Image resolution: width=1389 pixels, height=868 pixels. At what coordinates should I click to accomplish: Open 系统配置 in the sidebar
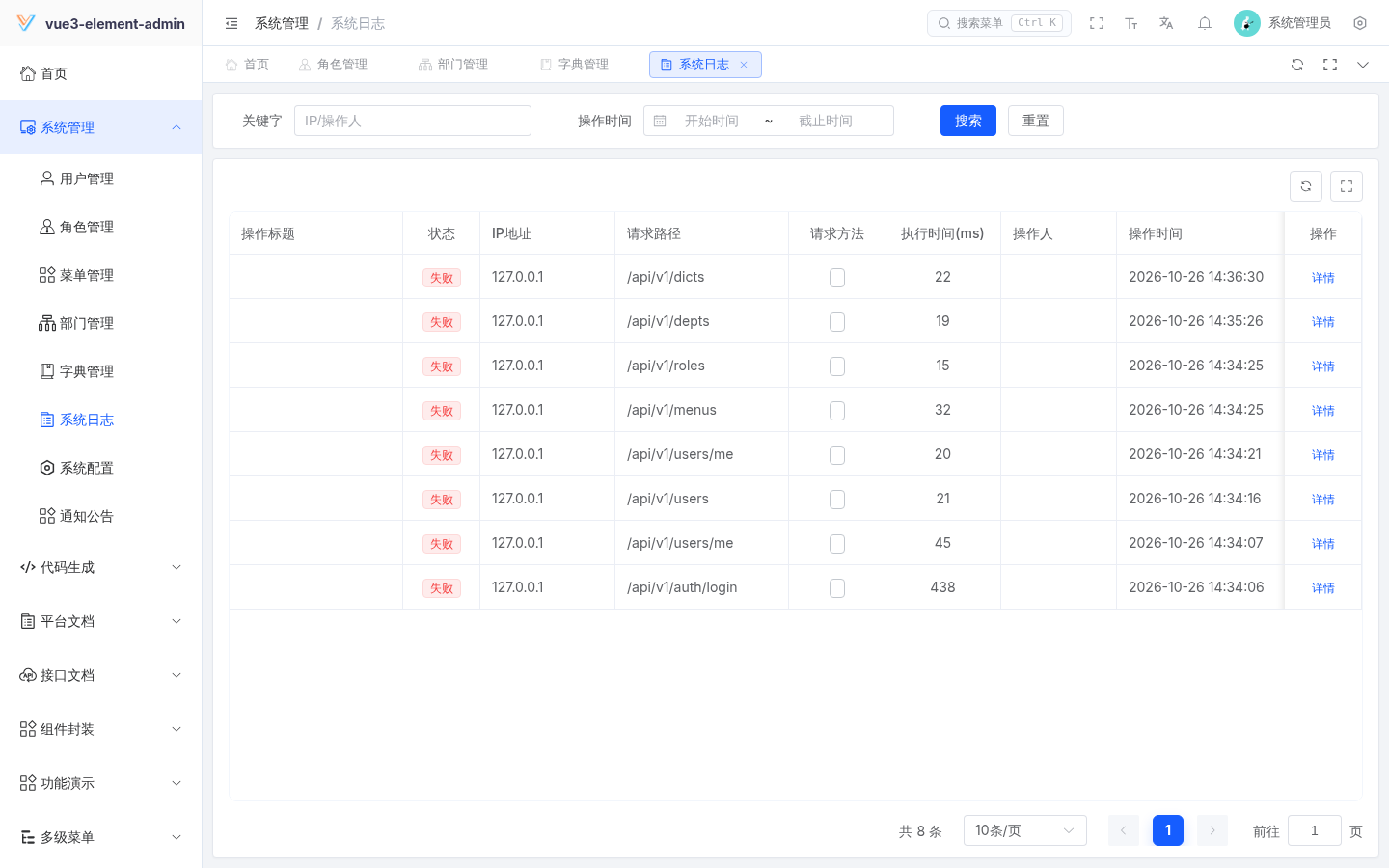pos(101,468)
